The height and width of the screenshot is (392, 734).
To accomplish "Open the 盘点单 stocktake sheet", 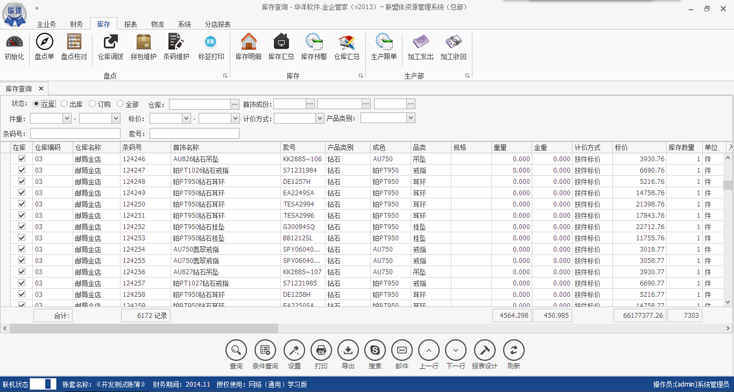I will [44, 47].
